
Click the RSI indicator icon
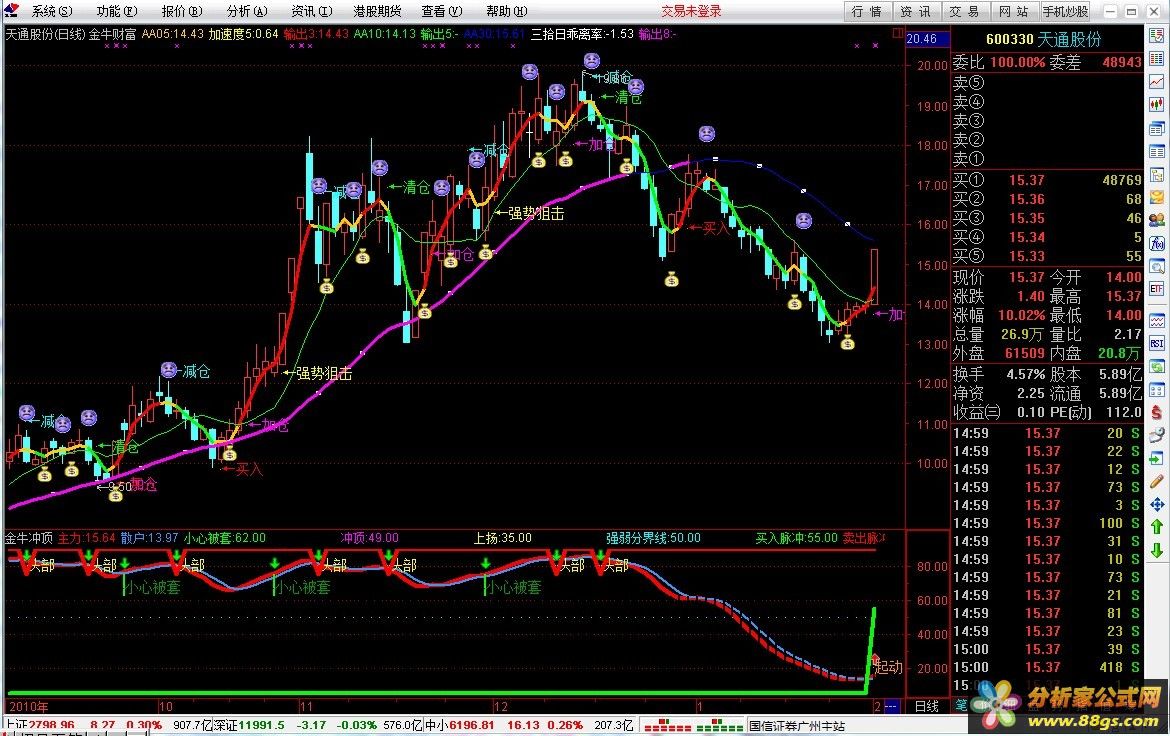(1157, 344)
